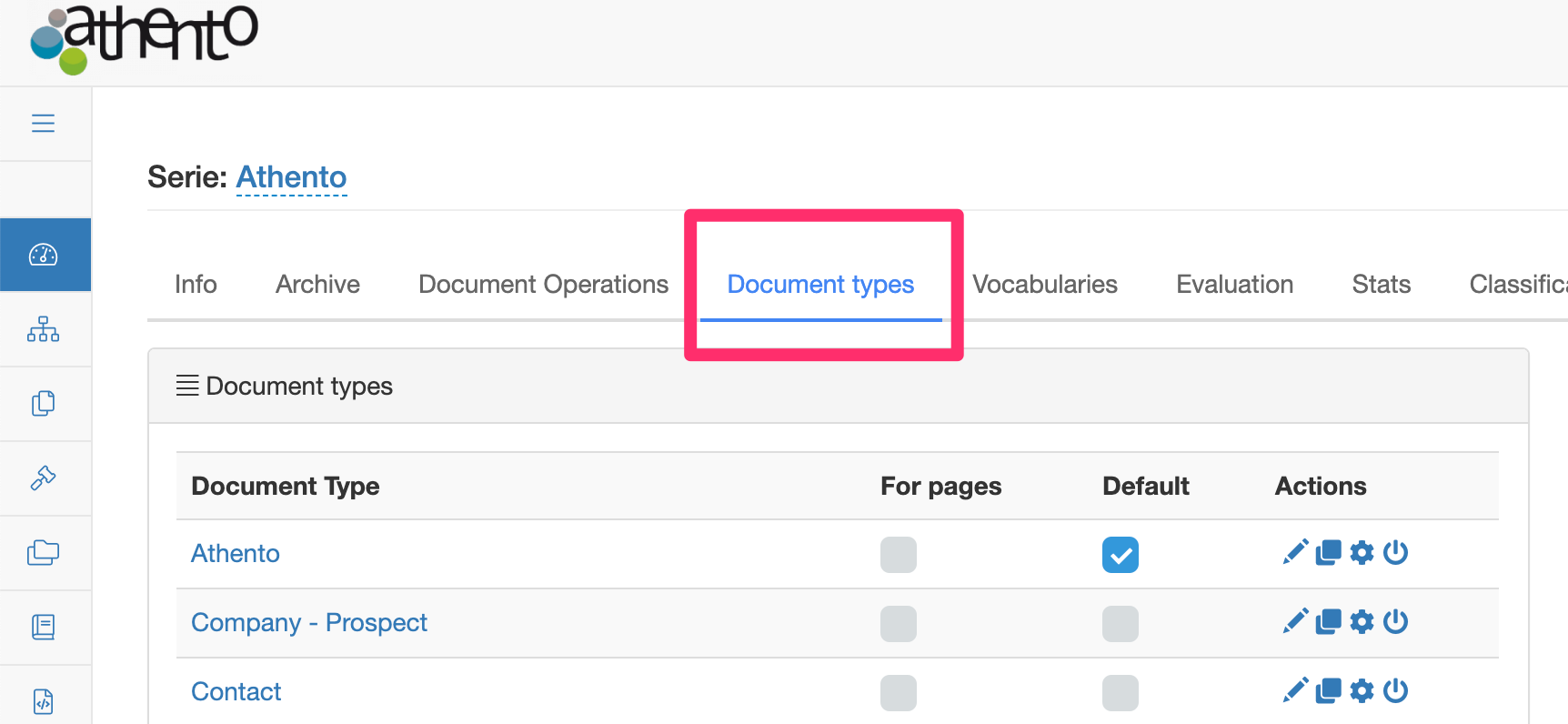Screen dimensions: 1568x724
Task: Uncheck Default checkbox for Athento
Action: click(x=1121, y=555)
